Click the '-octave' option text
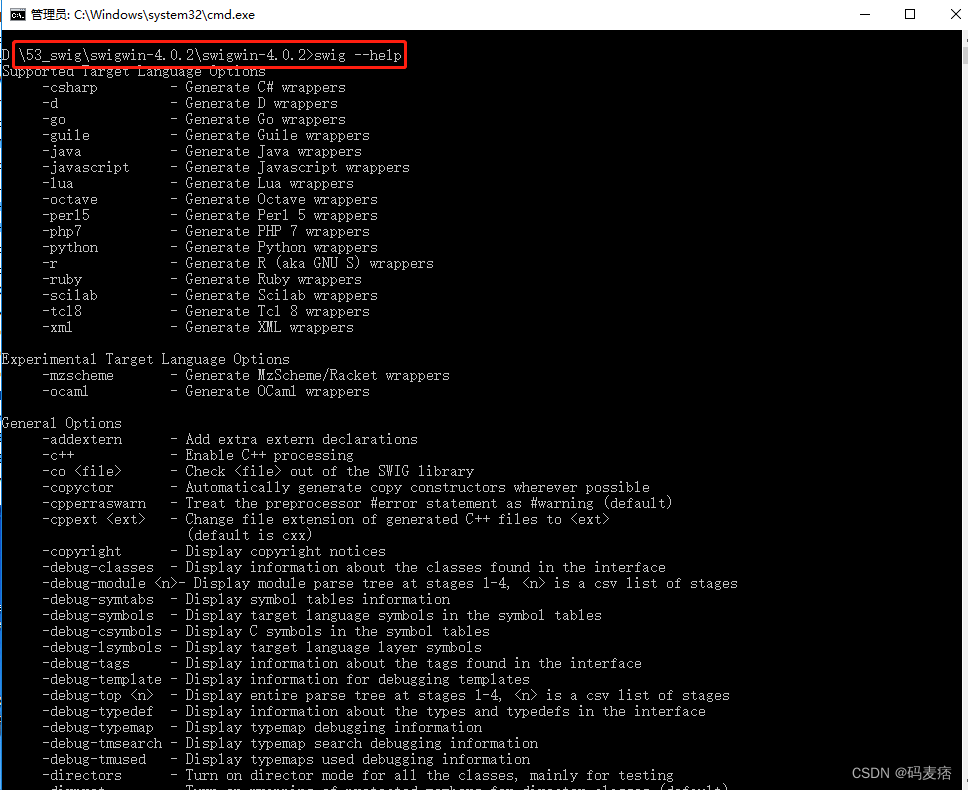This screenshot has height=790, width=968. (70, 200)
